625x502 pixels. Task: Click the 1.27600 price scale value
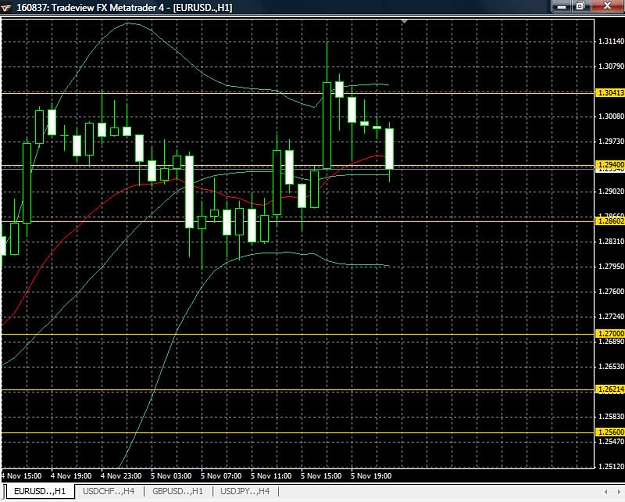point(611,291)
